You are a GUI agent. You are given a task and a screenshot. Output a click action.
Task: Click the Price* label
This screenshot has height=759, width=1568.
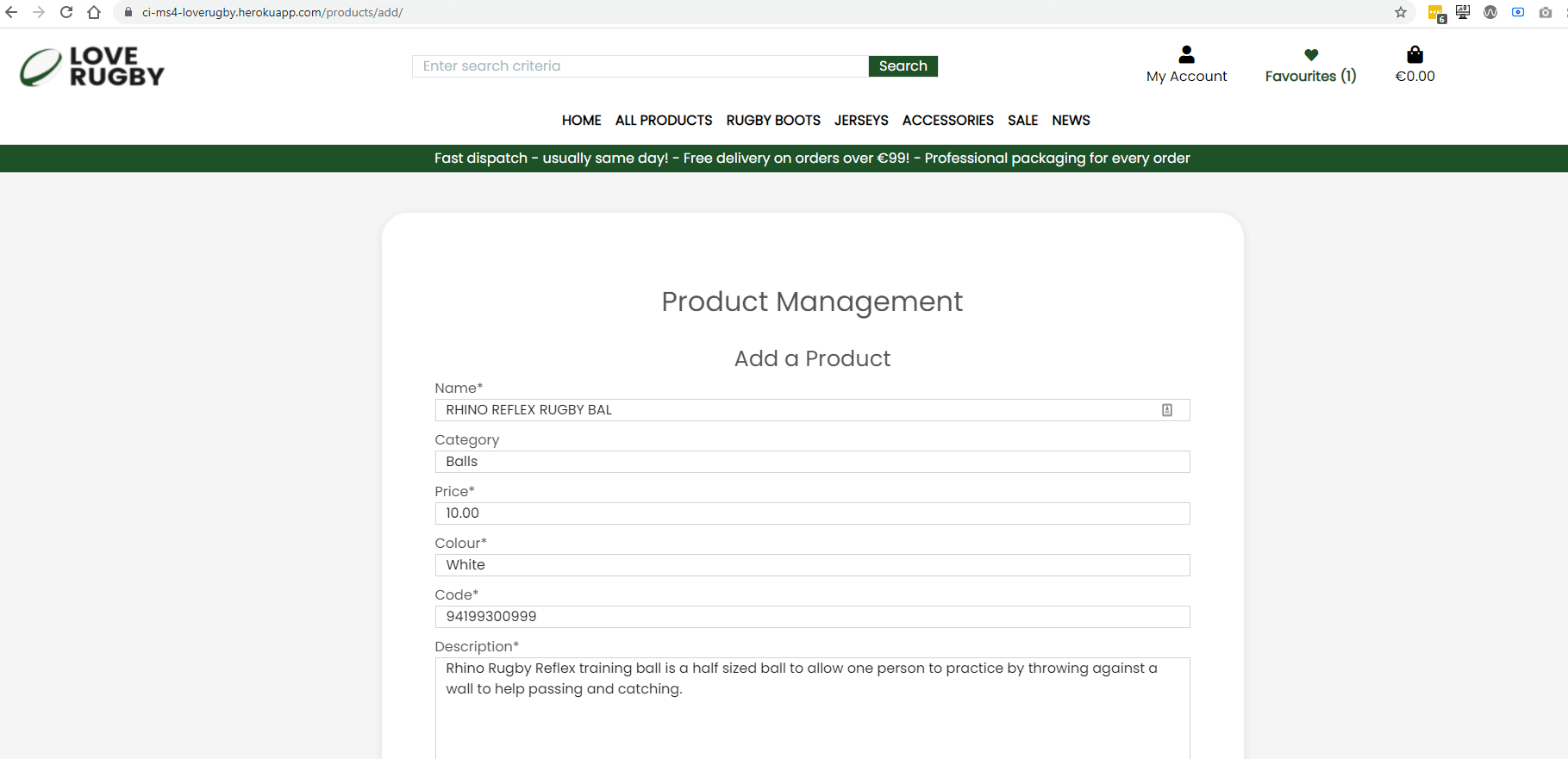tap(454, 491)
